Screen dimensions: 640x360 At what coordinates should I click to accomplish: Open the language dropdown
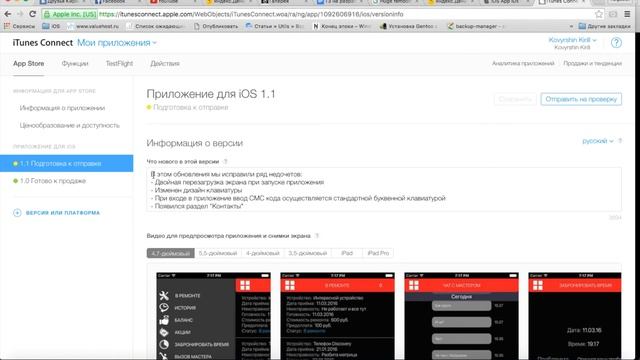click(598, 141)
